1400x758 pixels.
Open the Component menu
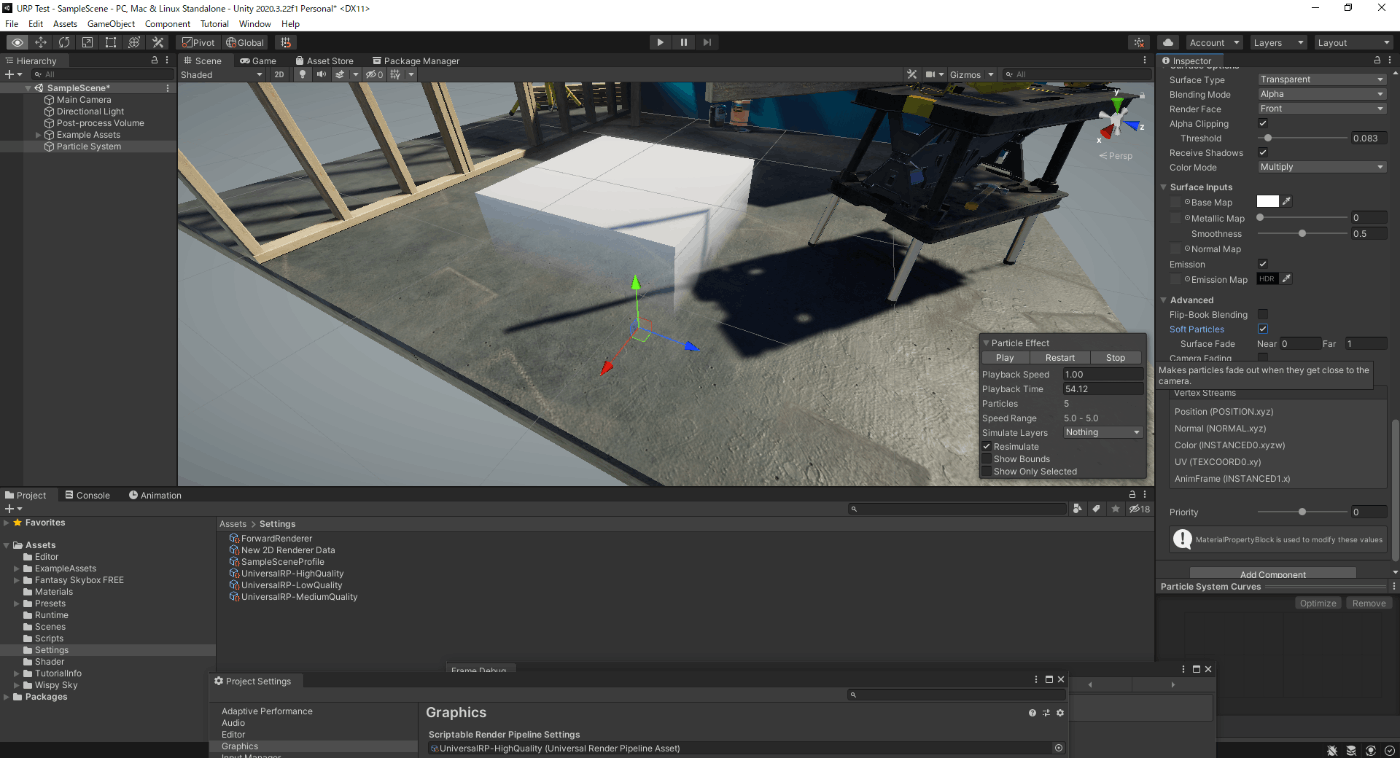click(x=168, y=24)
